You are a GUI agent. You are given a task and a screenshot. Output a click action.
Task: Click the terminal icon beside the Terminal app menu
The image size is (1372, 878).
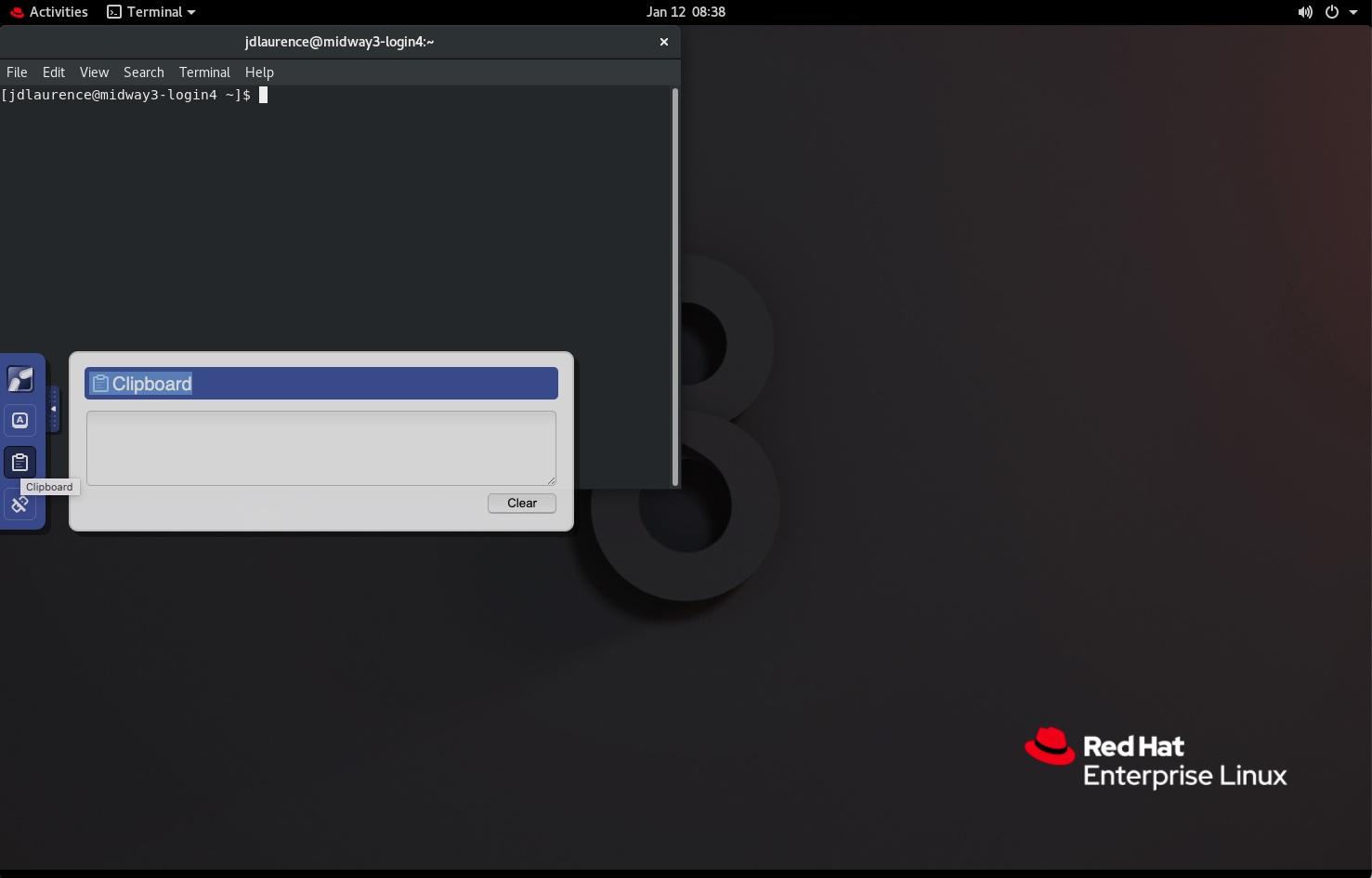tap(114, 12)
